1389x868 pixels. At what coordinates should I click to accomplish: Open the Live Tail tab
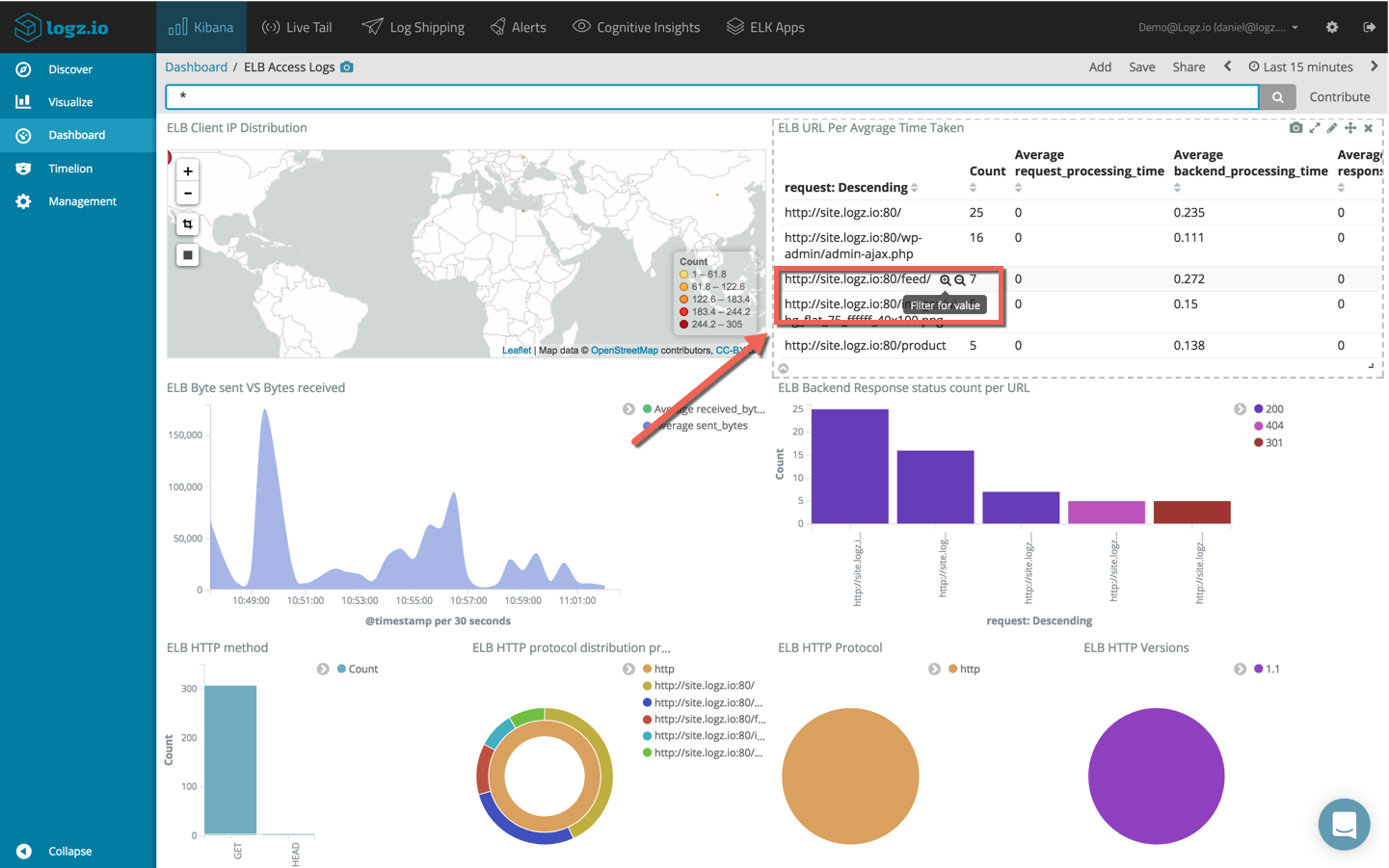[x=297, y=27]
